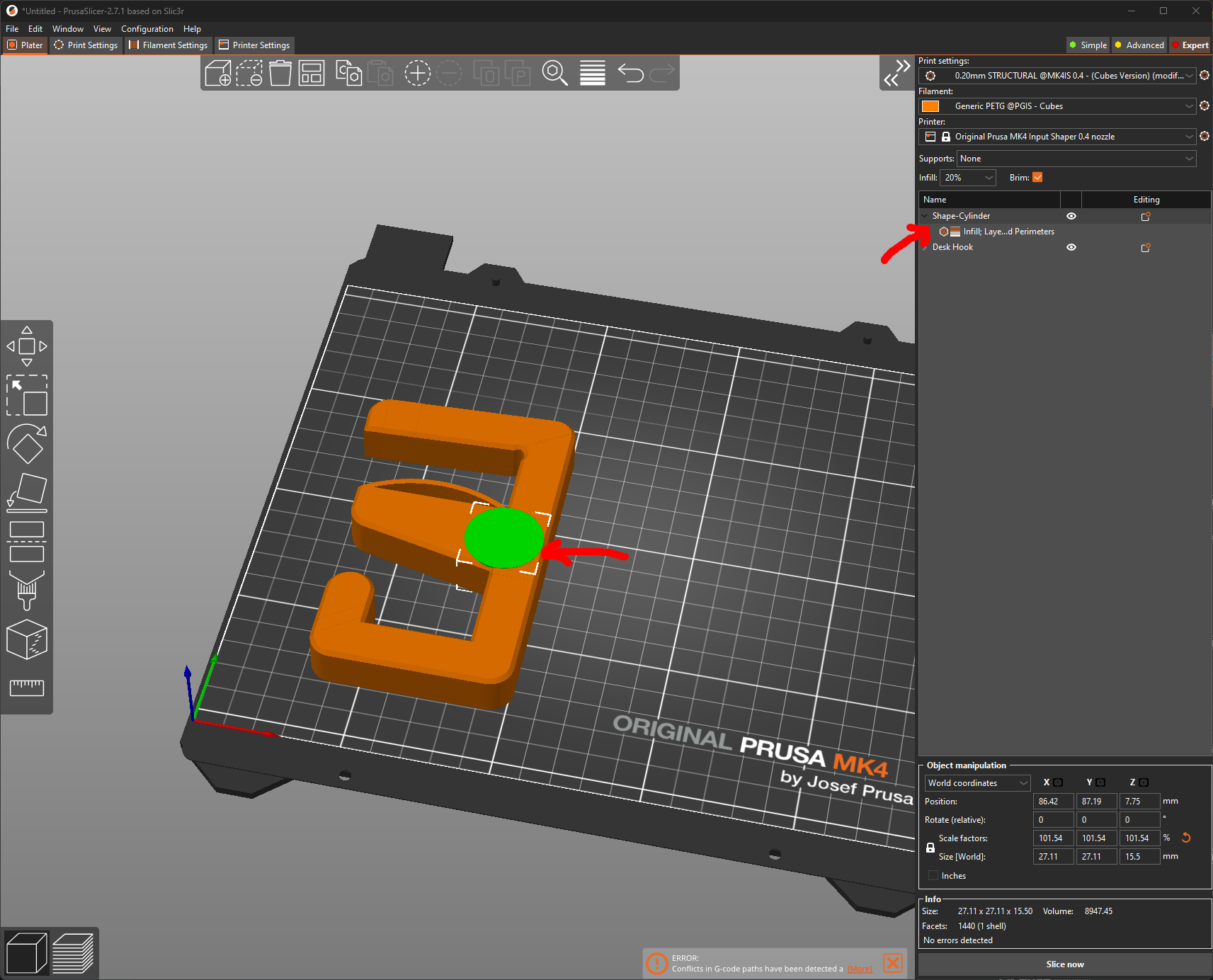Click the Shape-Cylinder editing settings icon
The image size is (1213, 980).
(1146, 216)
